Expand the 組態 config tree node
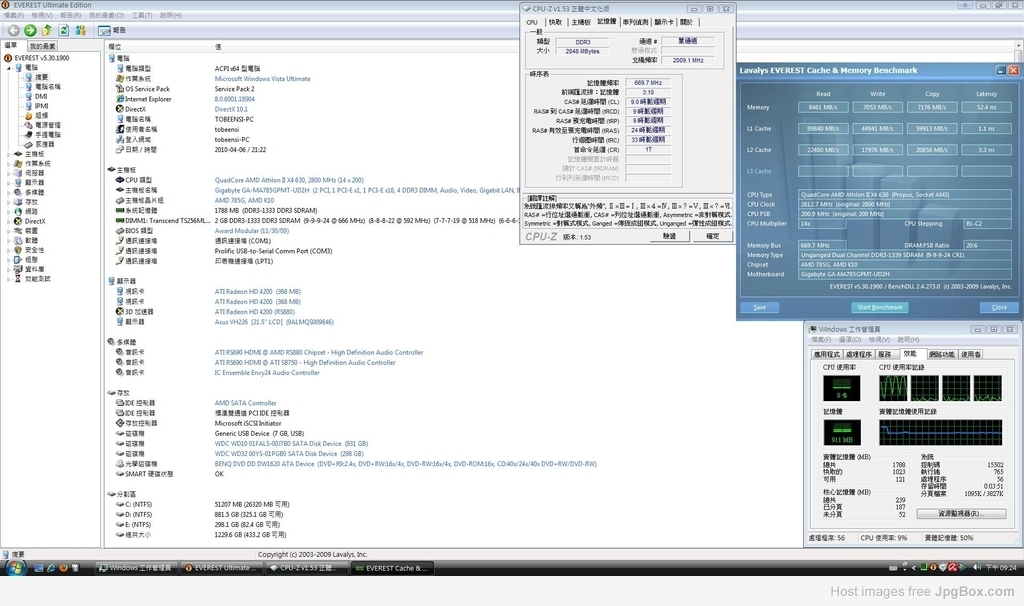The image size is (1024, 606). pyautogui.click(x=8, y=259)
